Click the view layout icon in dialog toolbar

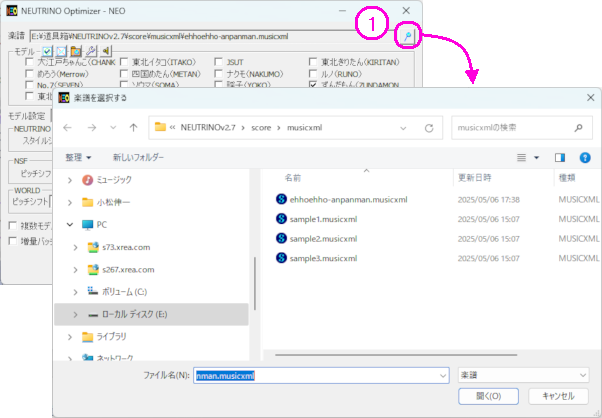point(521,157)
